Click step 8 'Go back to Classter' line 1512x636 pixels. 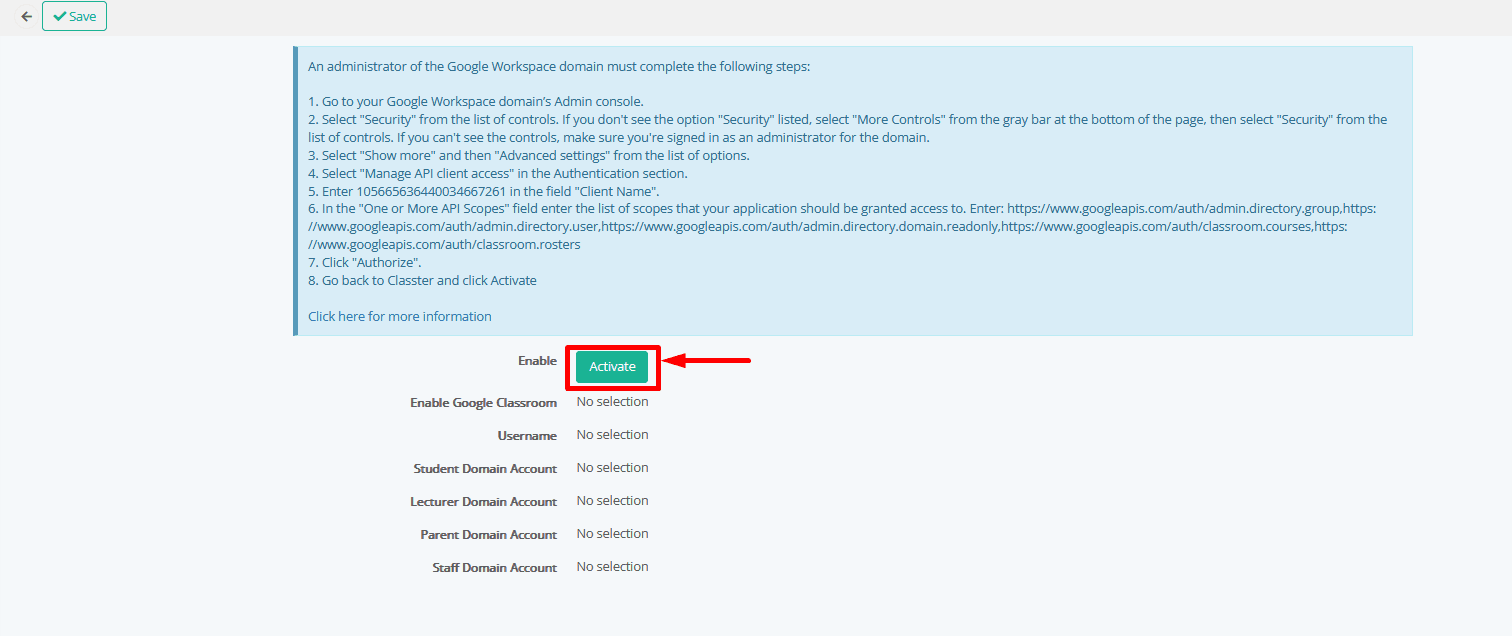tap(422, 280)
